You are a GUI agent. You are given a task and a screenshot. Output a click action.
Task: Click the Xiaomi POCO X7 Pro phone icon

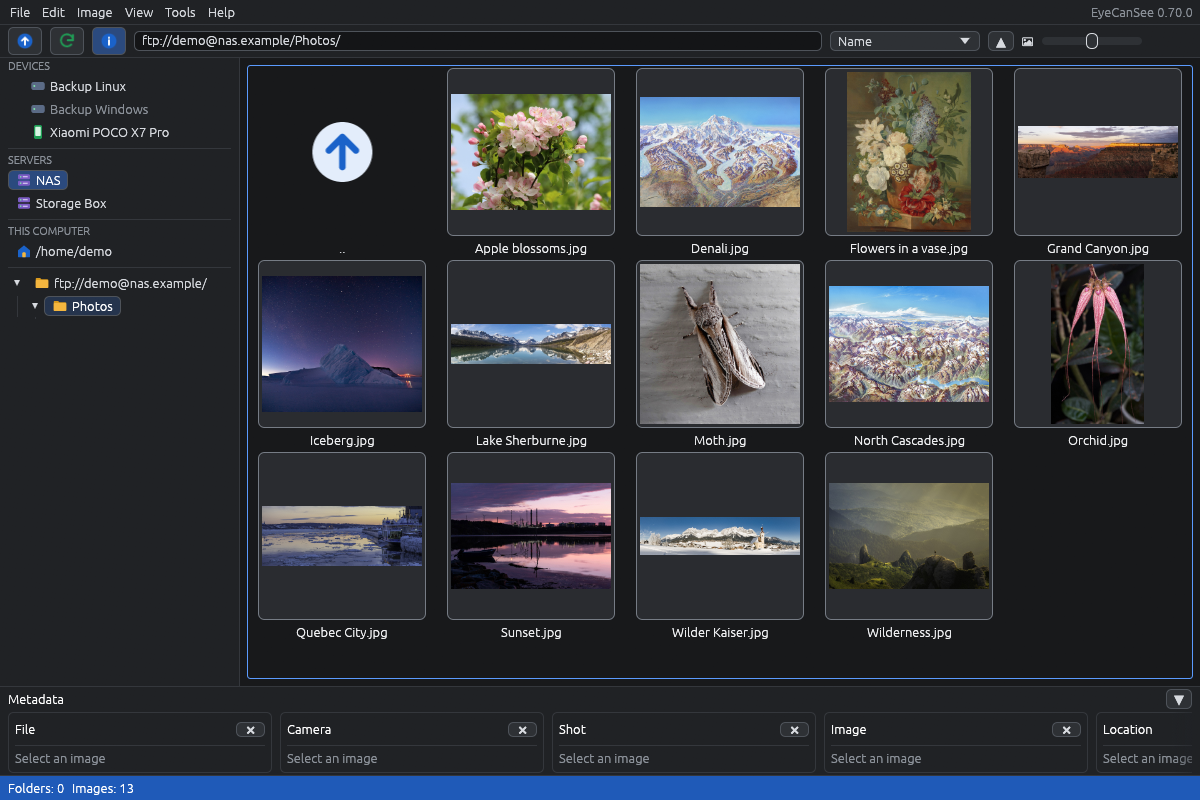coord(38,132)
